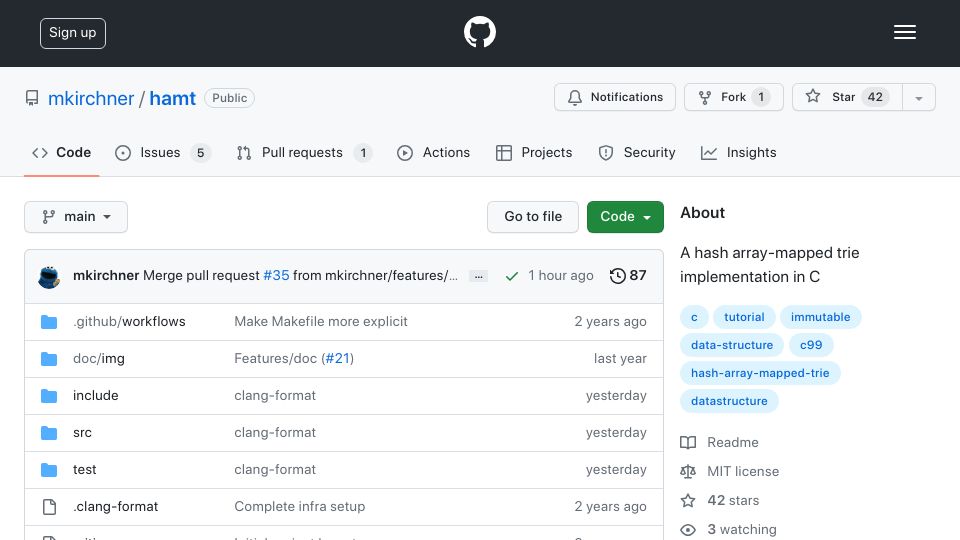960x540 pixels.
Task: Open the 87 commits history link
Action: pos(628,276)
